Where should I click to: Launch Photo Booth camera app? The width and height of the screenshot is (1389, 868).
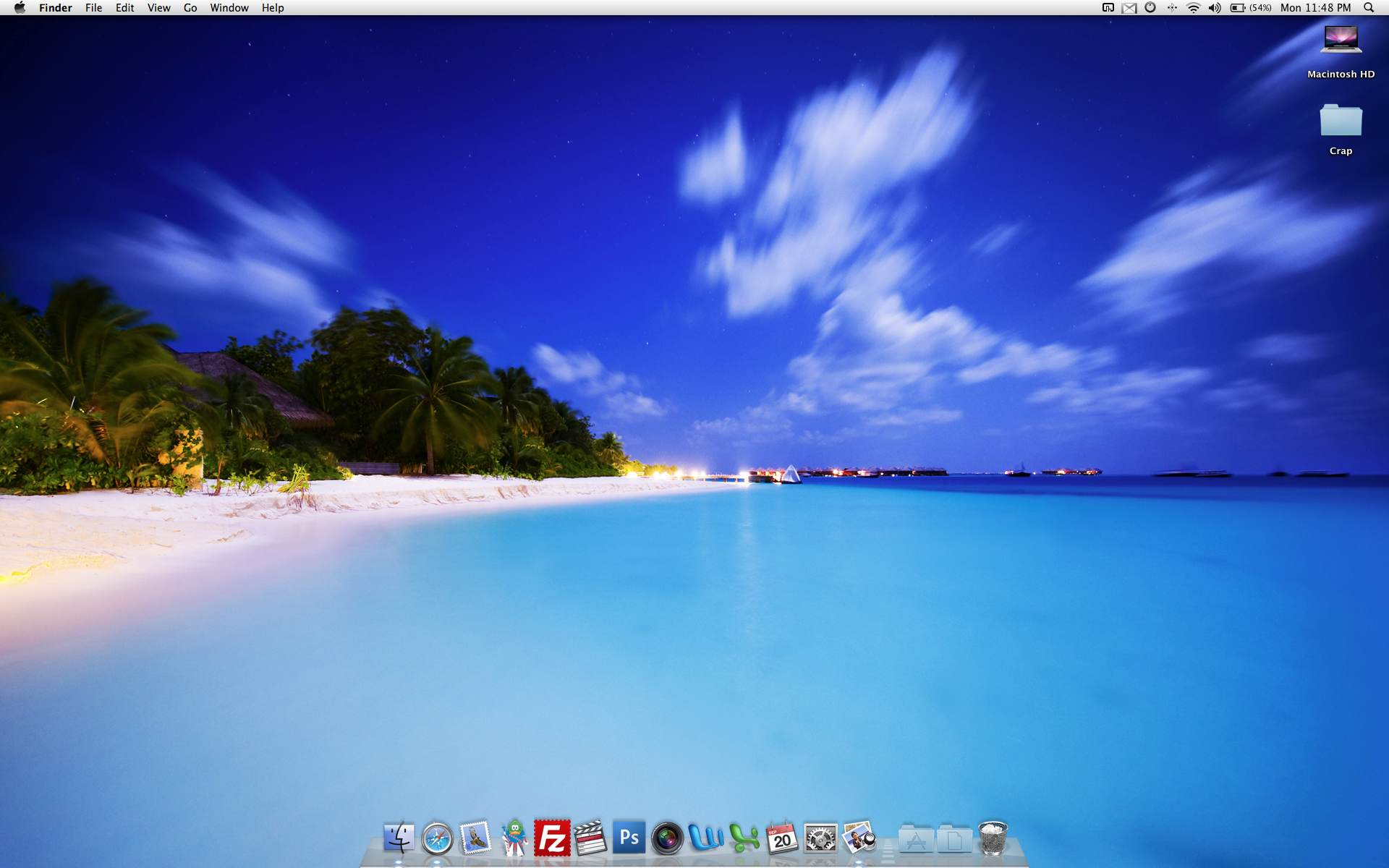click(x=667, y=838)
